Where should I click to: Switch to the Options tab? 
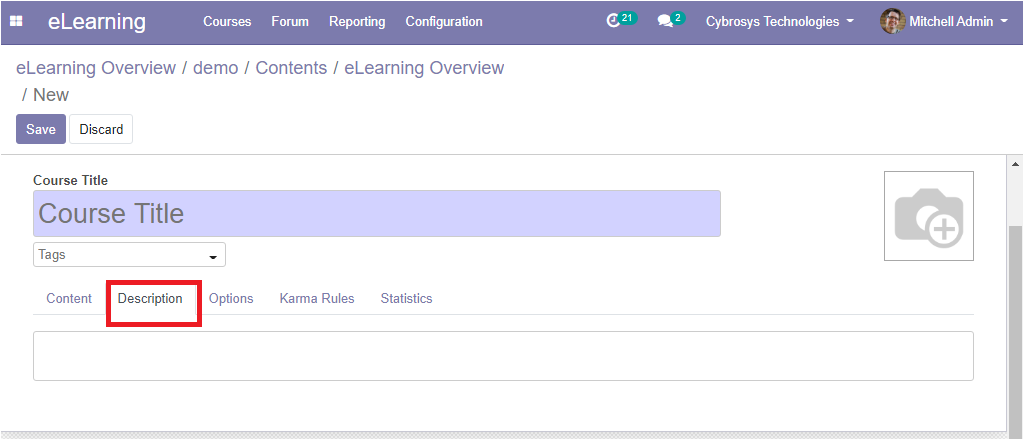pos(231,298)
